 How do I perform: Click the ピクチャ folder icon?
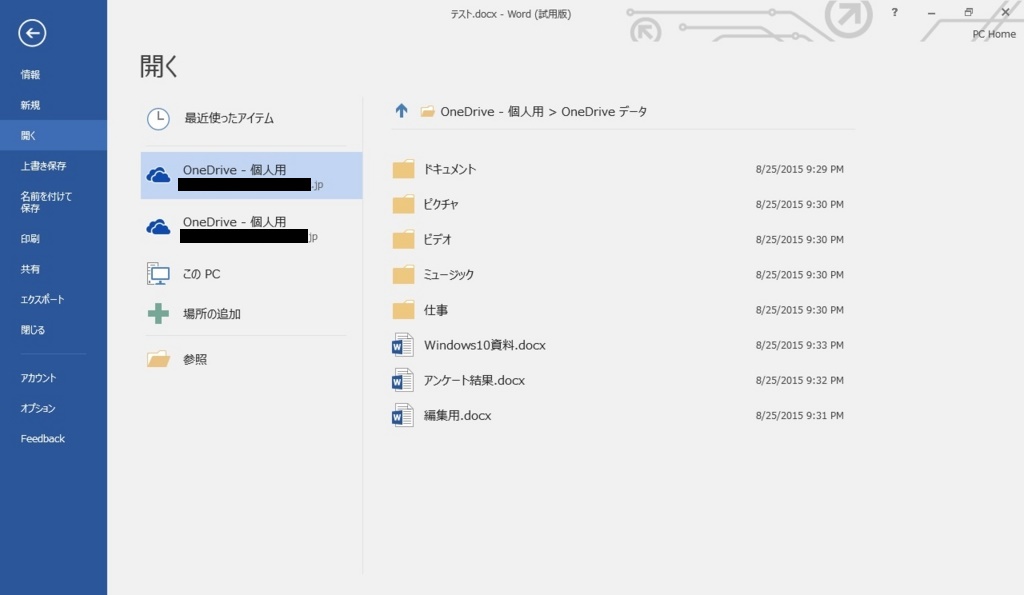(x=403, y=204)
